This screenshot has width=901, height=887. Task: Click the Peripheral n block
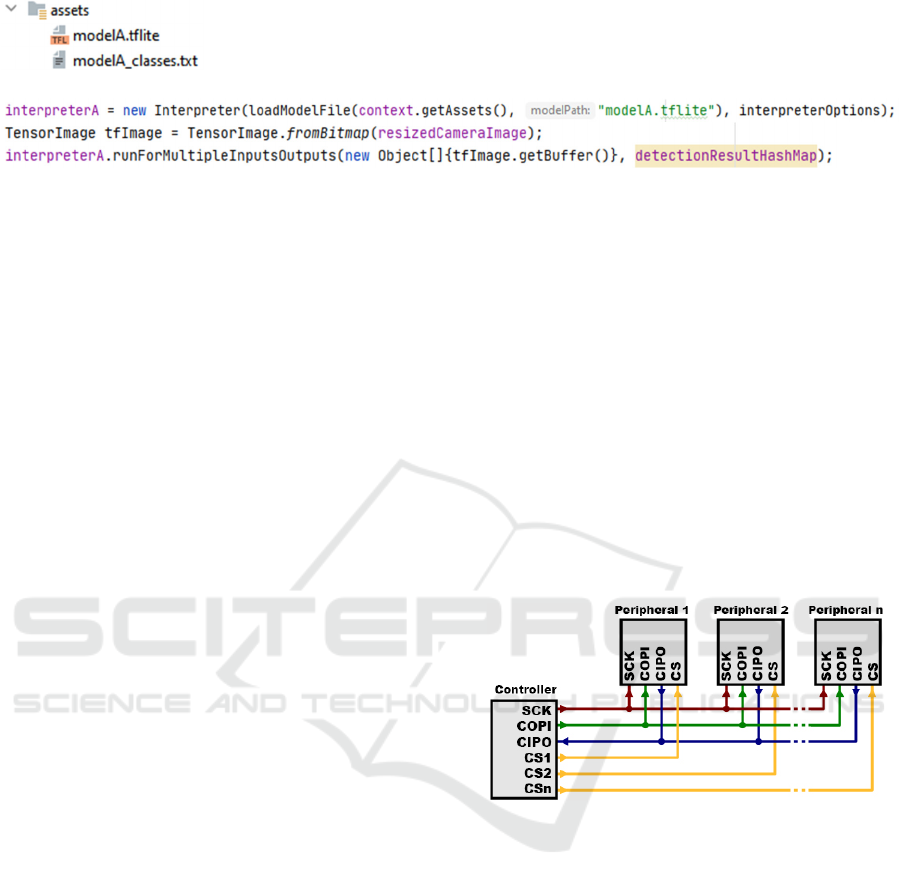846,652
